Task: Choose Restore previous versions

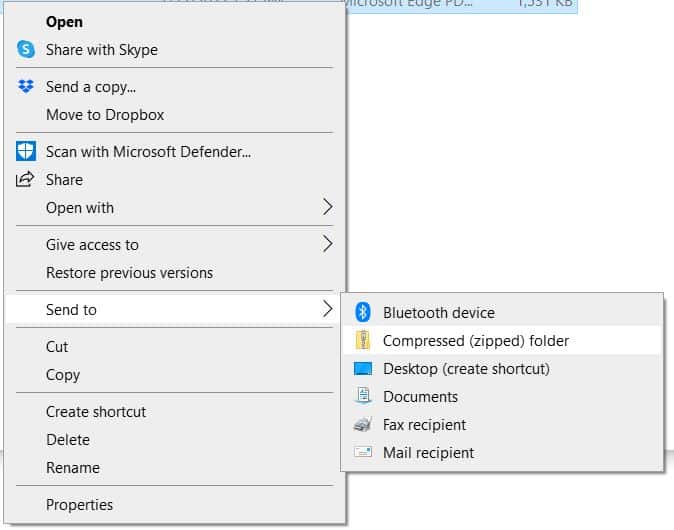Action: point(175,273)
